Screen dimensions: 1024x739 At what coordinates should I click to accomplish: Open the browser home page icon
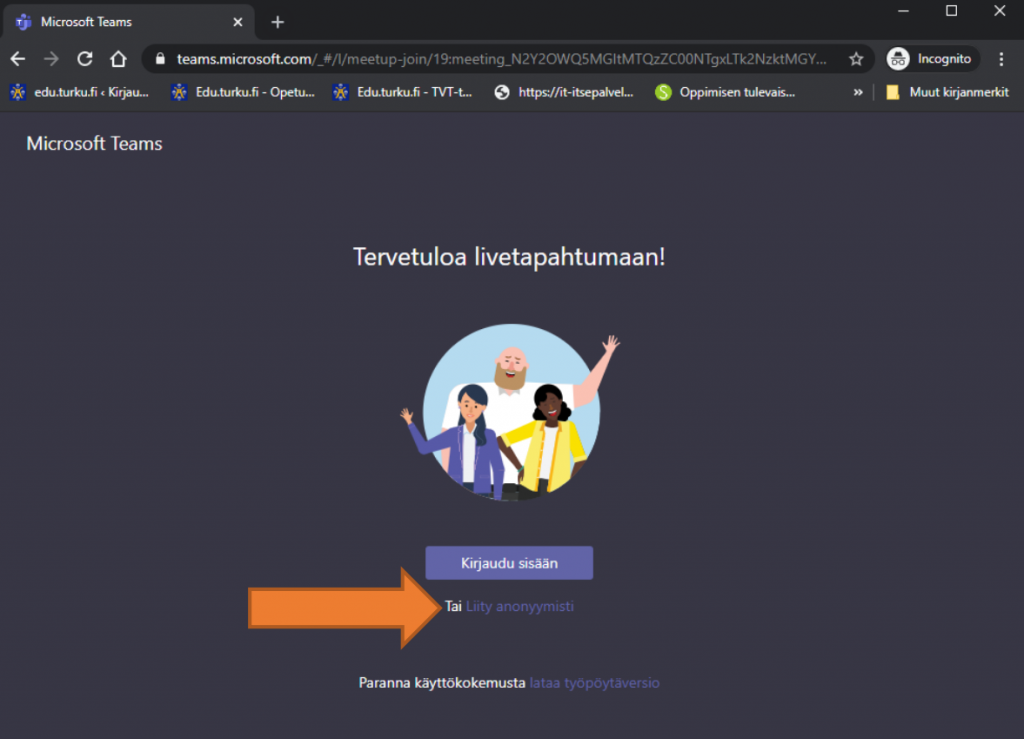pos(118,59)
